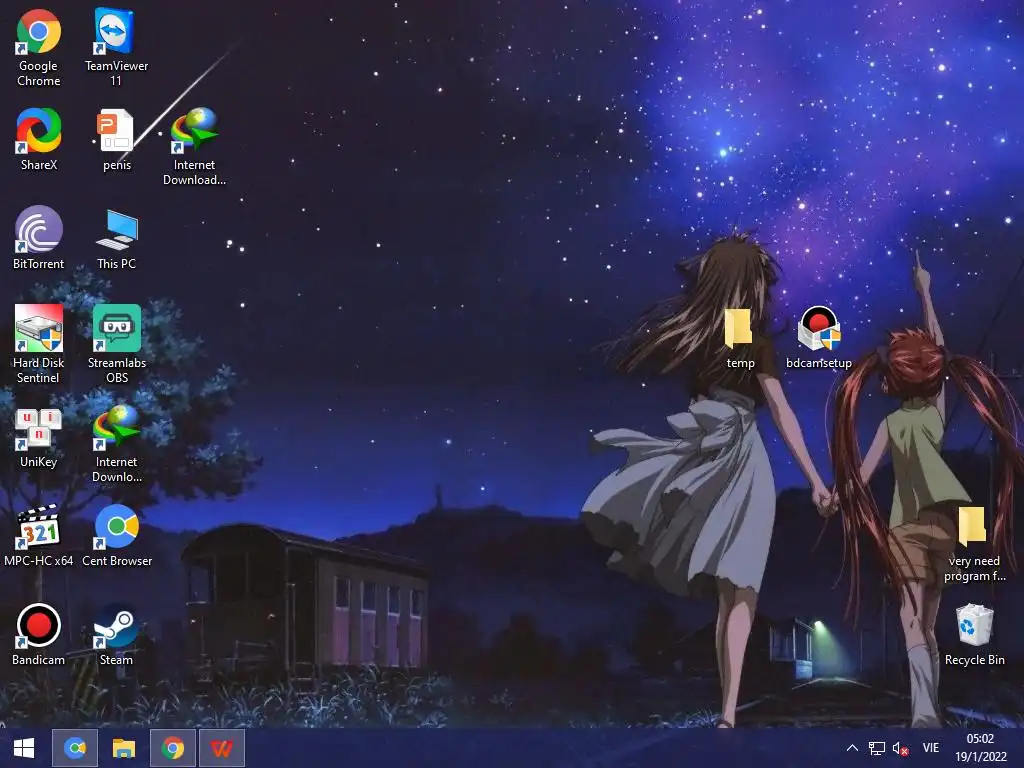Open the Windows Start menu
The image size is (1024, 768).
tap(24, 748)
